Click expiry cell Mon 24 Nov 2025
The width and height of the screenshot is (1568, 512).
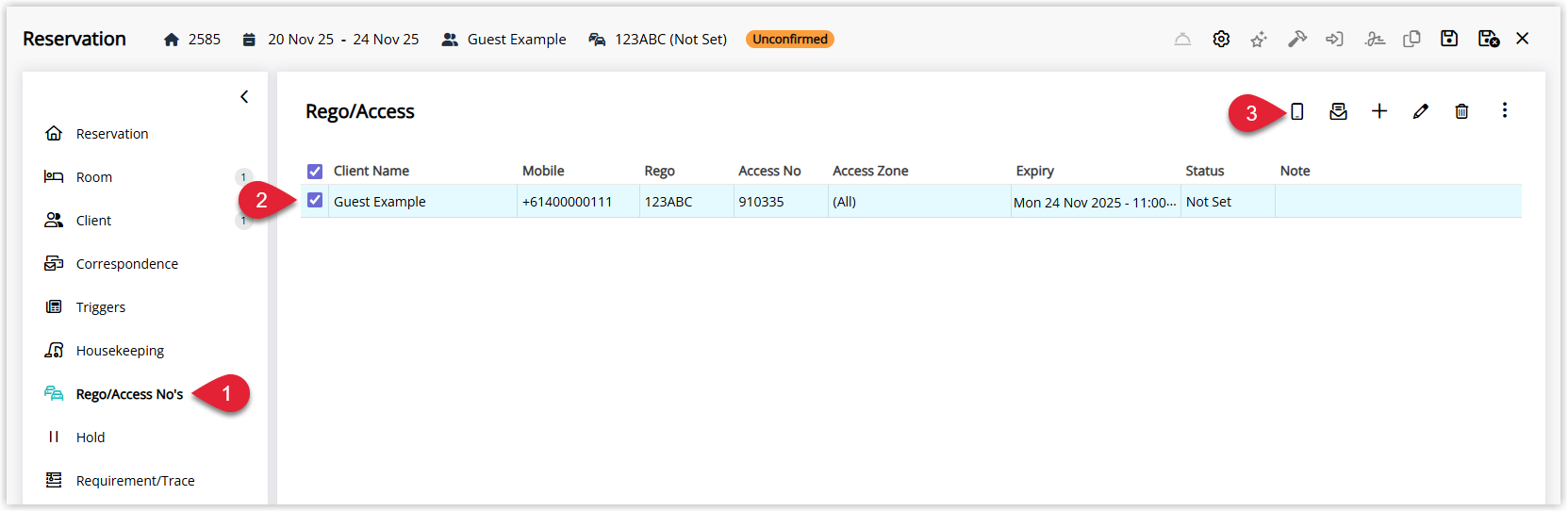[x=1095, y=202]
